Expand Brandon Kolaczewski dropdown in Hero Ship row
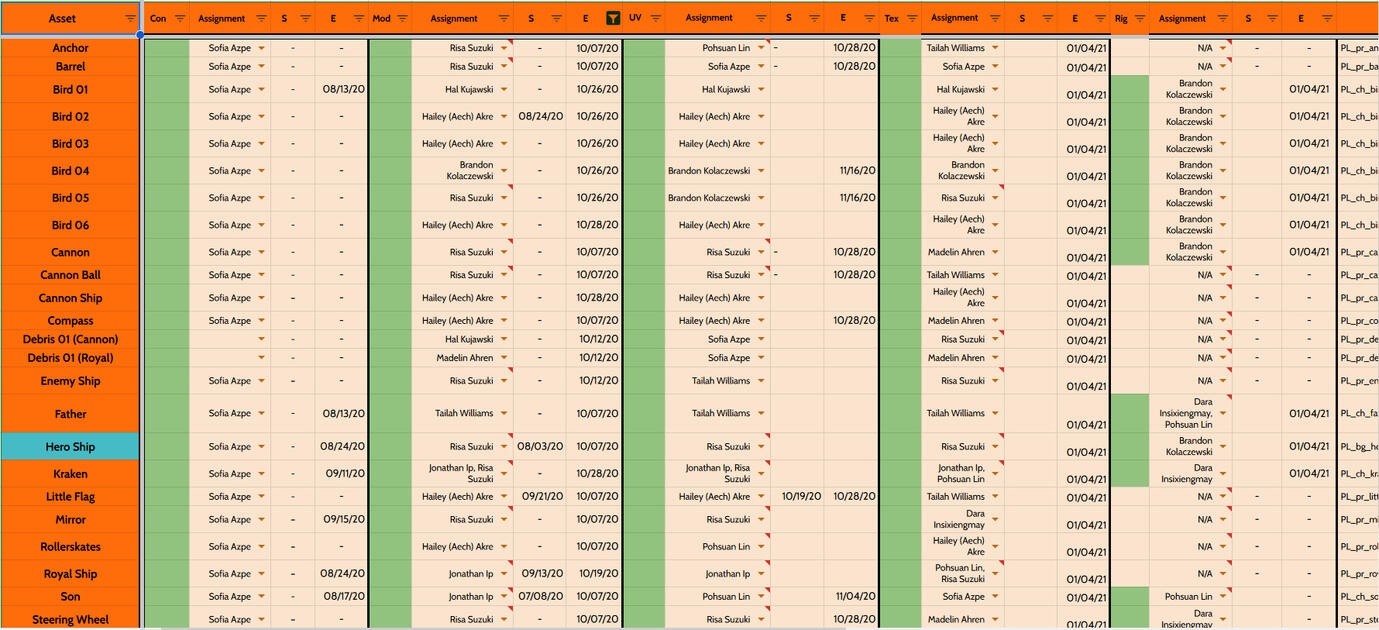The image size is (1379, 630). 1222,447
